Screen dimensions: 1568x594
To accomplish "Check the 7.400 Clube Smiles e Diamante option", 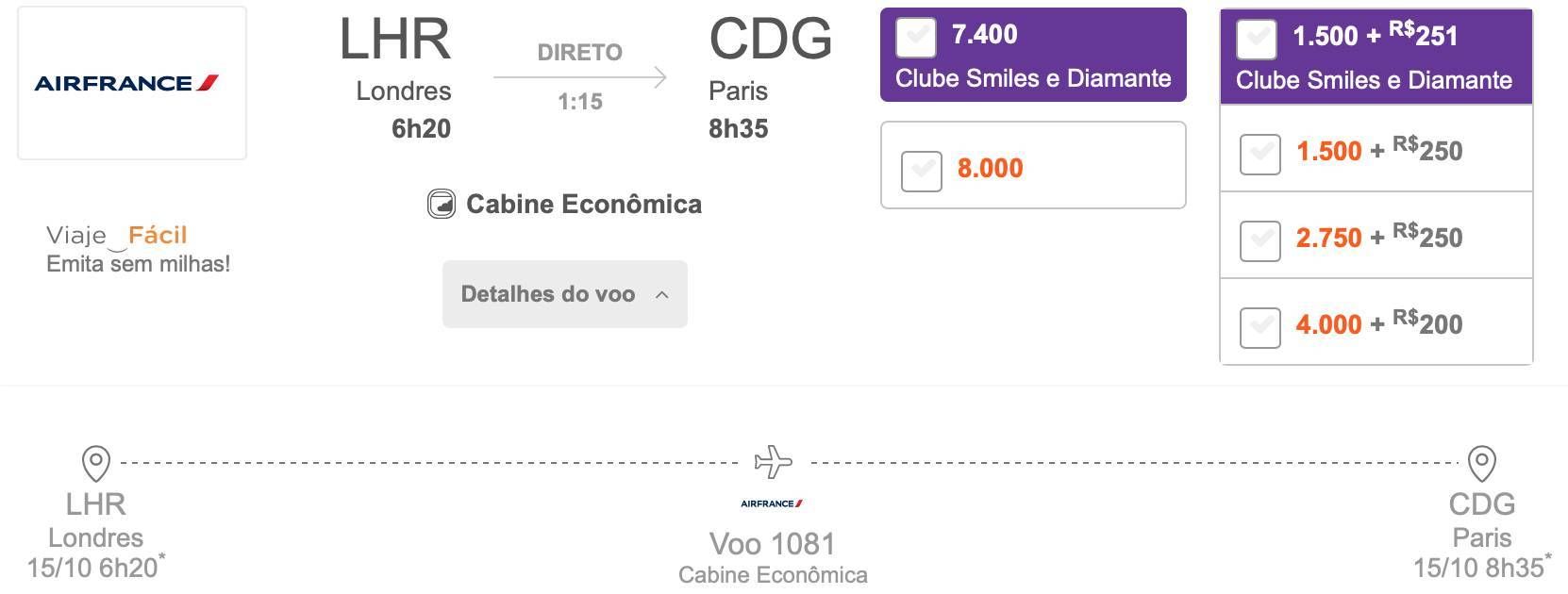I will 916,38.
